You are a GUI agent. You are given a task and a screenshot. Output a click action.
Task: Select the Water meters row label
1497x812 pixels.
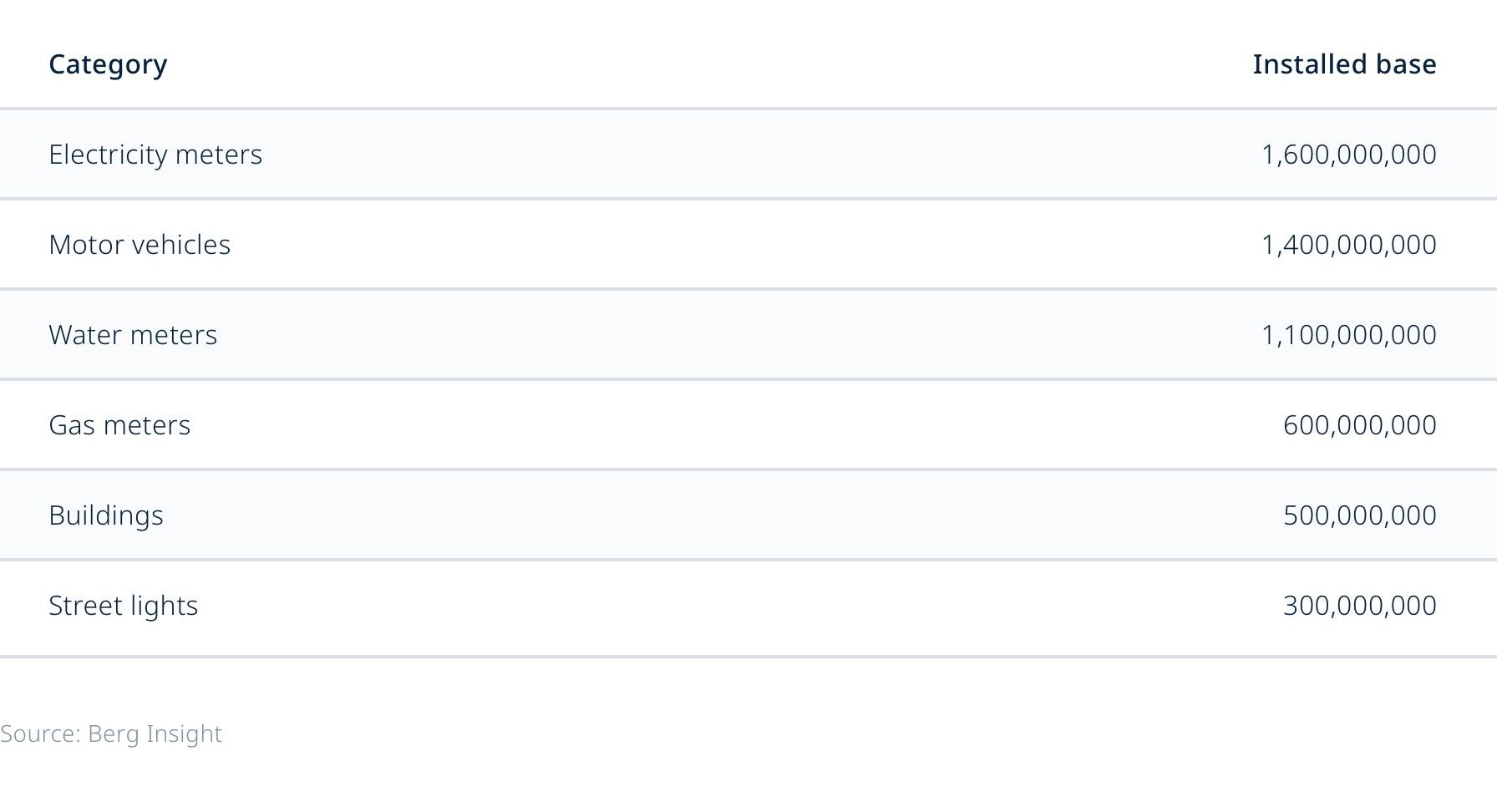(133, 335)
